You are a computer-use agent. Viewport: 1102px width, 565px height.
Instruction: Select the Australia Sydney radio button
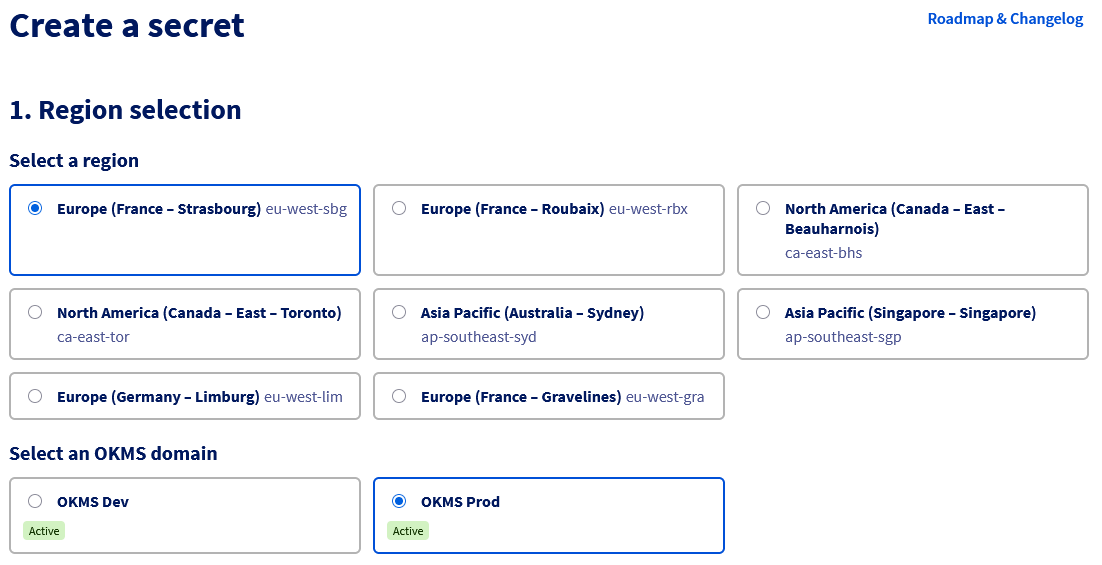pyautogui.click(x=399, y=312)
